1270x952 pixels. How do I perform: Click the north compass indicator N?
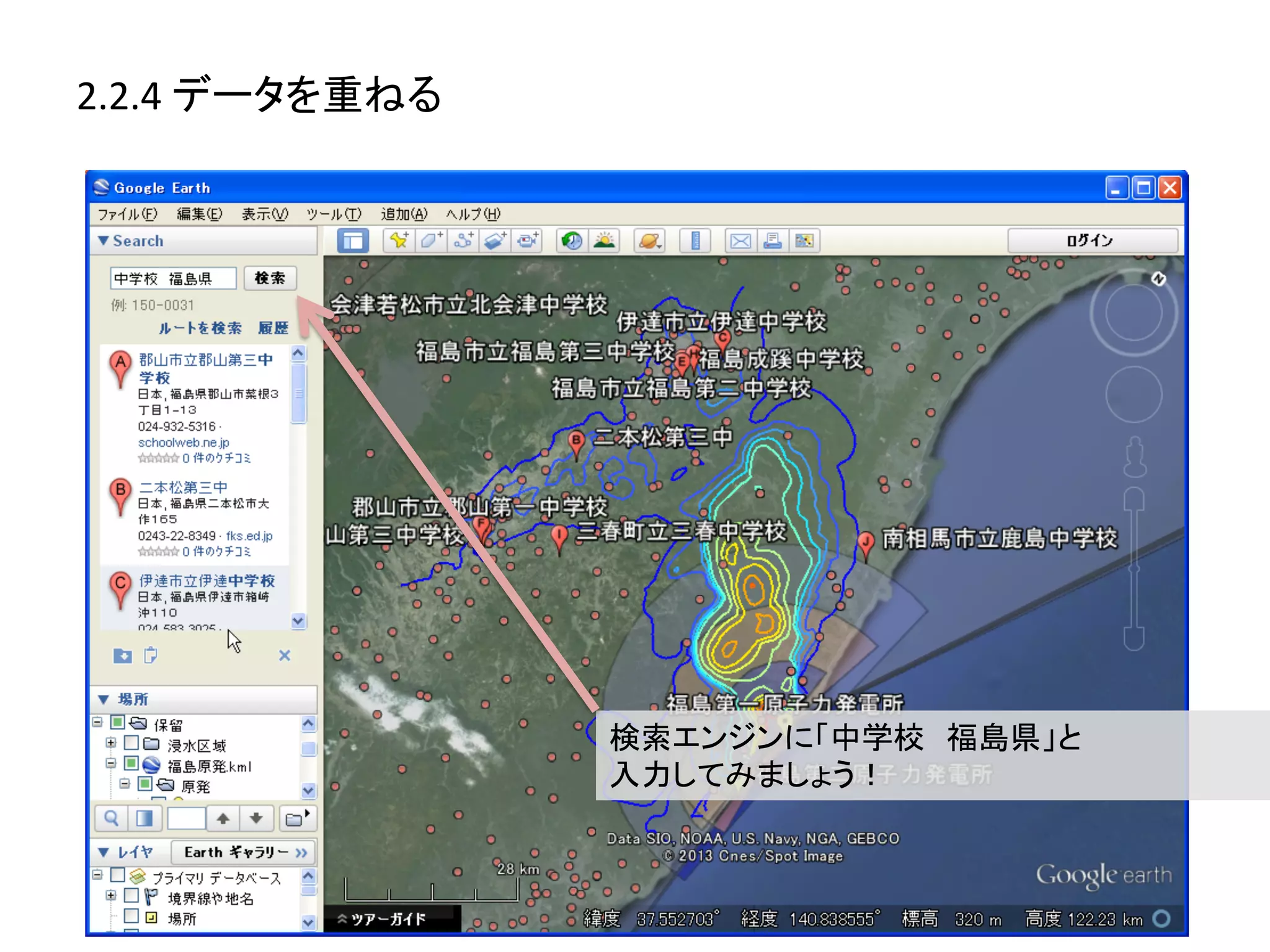coord(1158,279)
